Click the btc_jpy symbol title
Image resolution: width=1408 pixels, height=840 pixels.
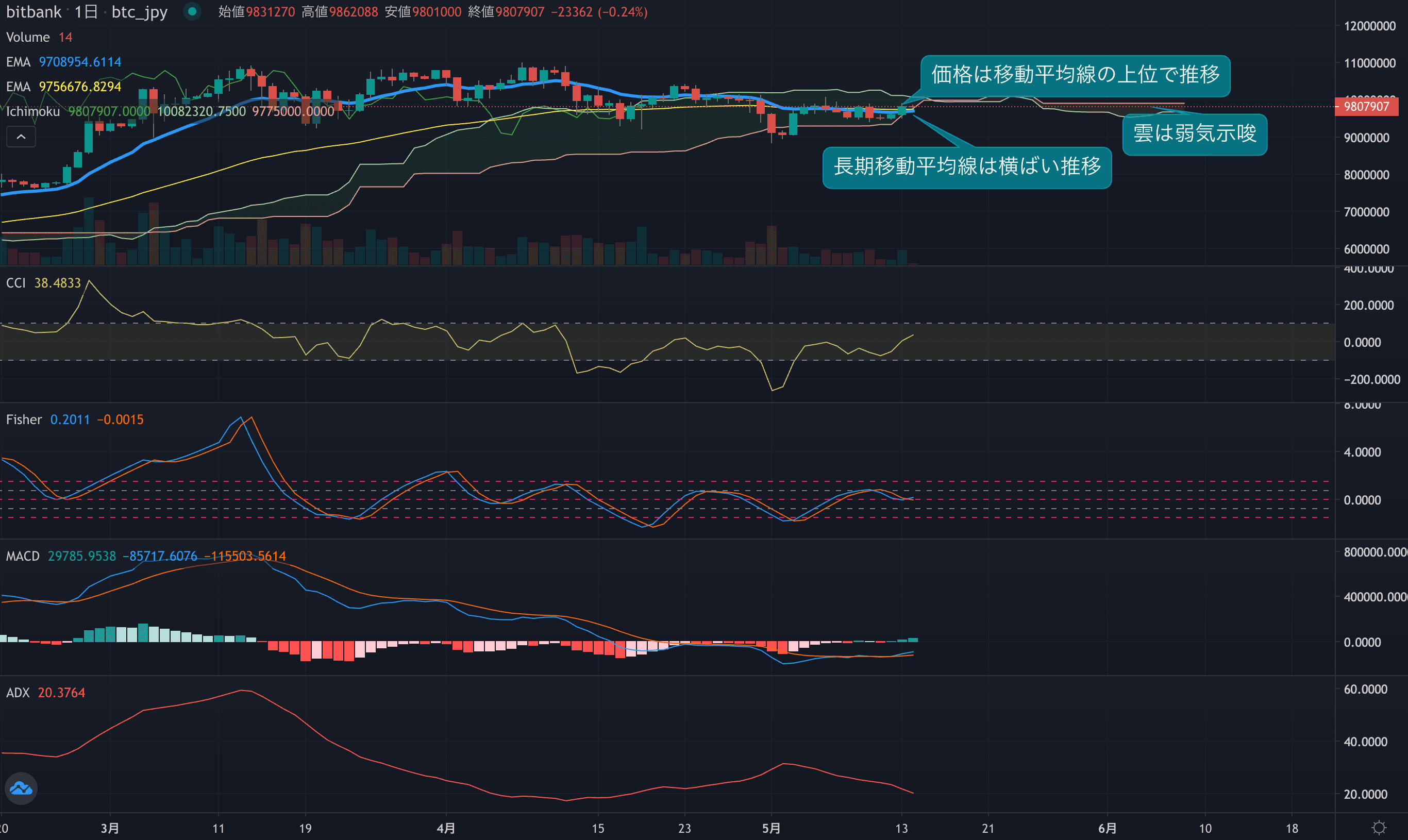tap(139, 12)
